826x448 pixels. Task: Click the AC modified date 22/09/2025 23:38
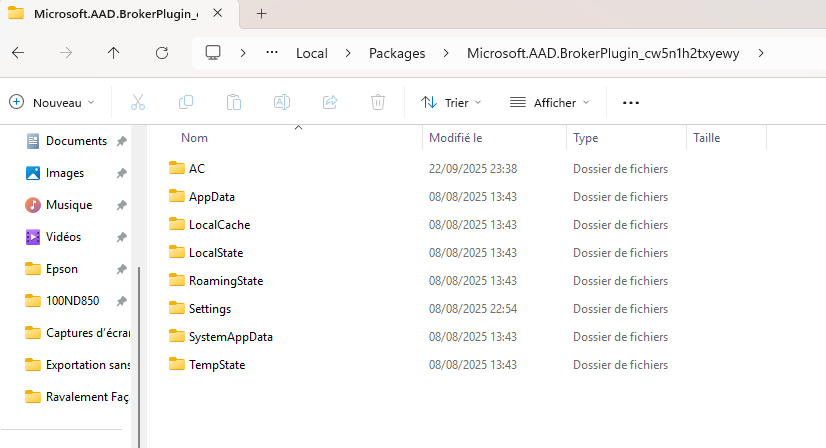473,169
